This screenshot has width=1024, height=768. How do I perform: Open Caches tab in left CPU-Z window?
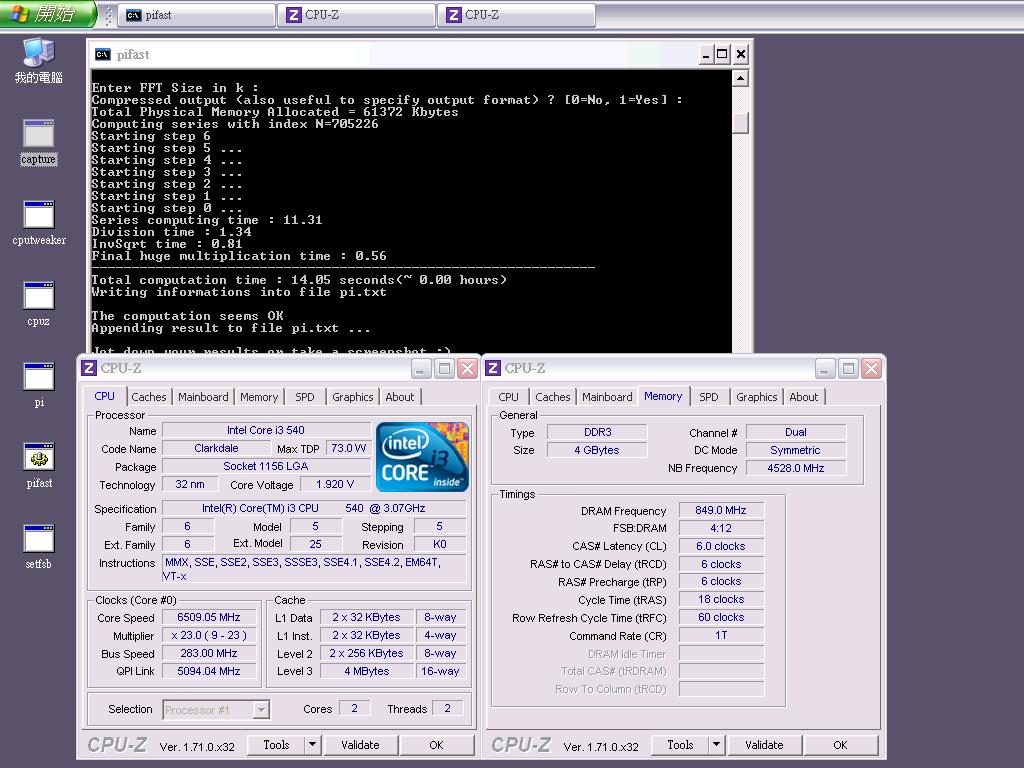[x=149, y=397]
